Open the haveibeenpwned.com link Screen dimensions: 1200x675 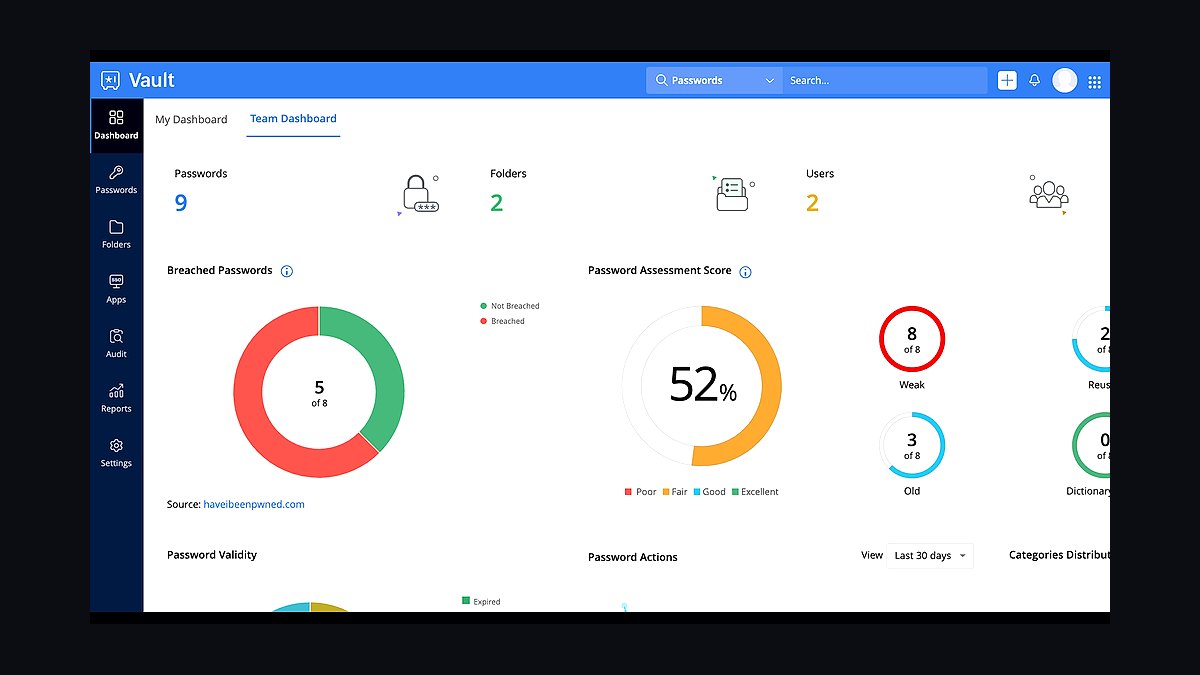tap(254, 505)
